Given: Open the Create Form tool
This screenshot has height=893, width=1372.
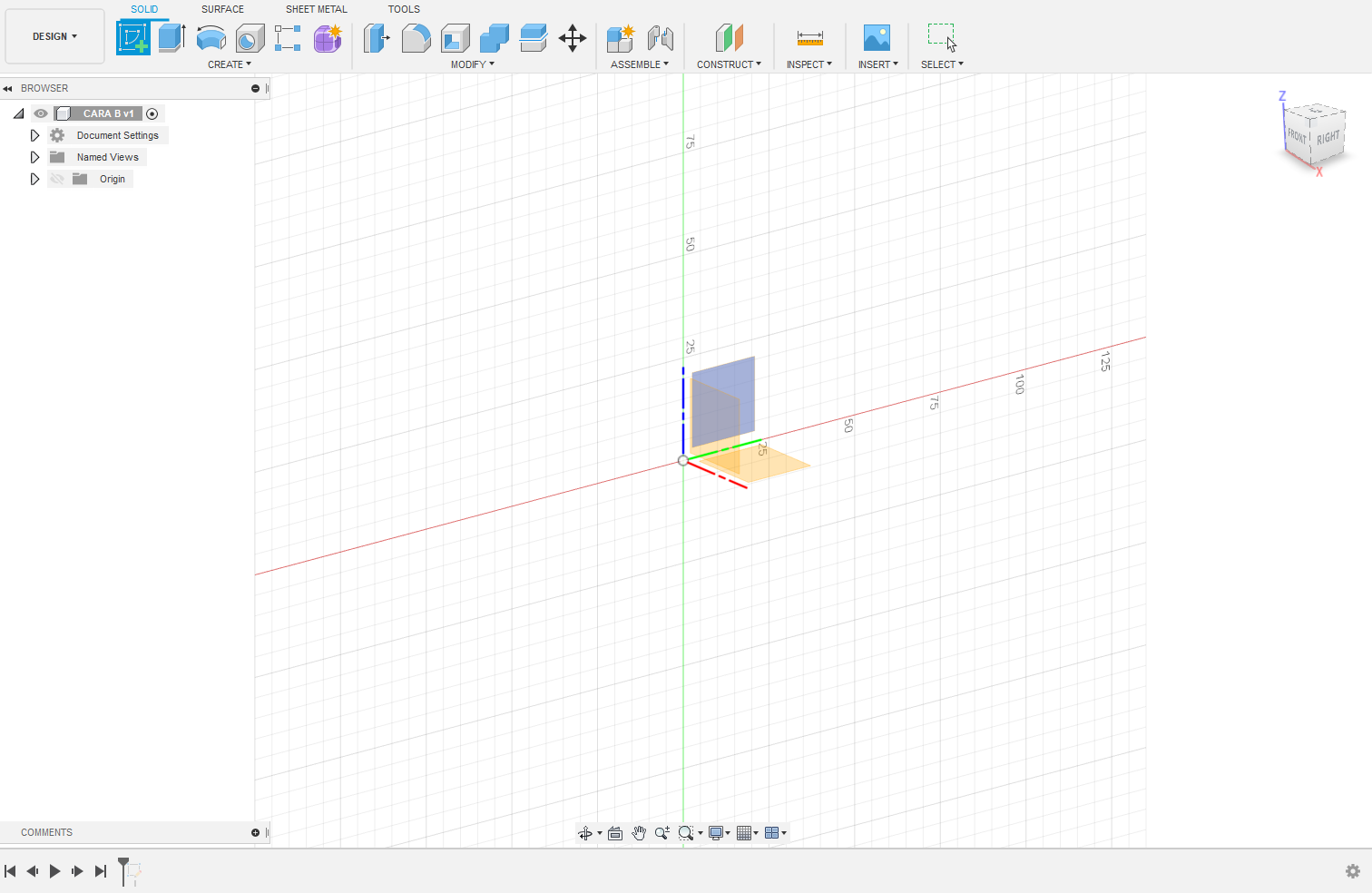Looking at the screenshot, I should [x=328, y=38].
